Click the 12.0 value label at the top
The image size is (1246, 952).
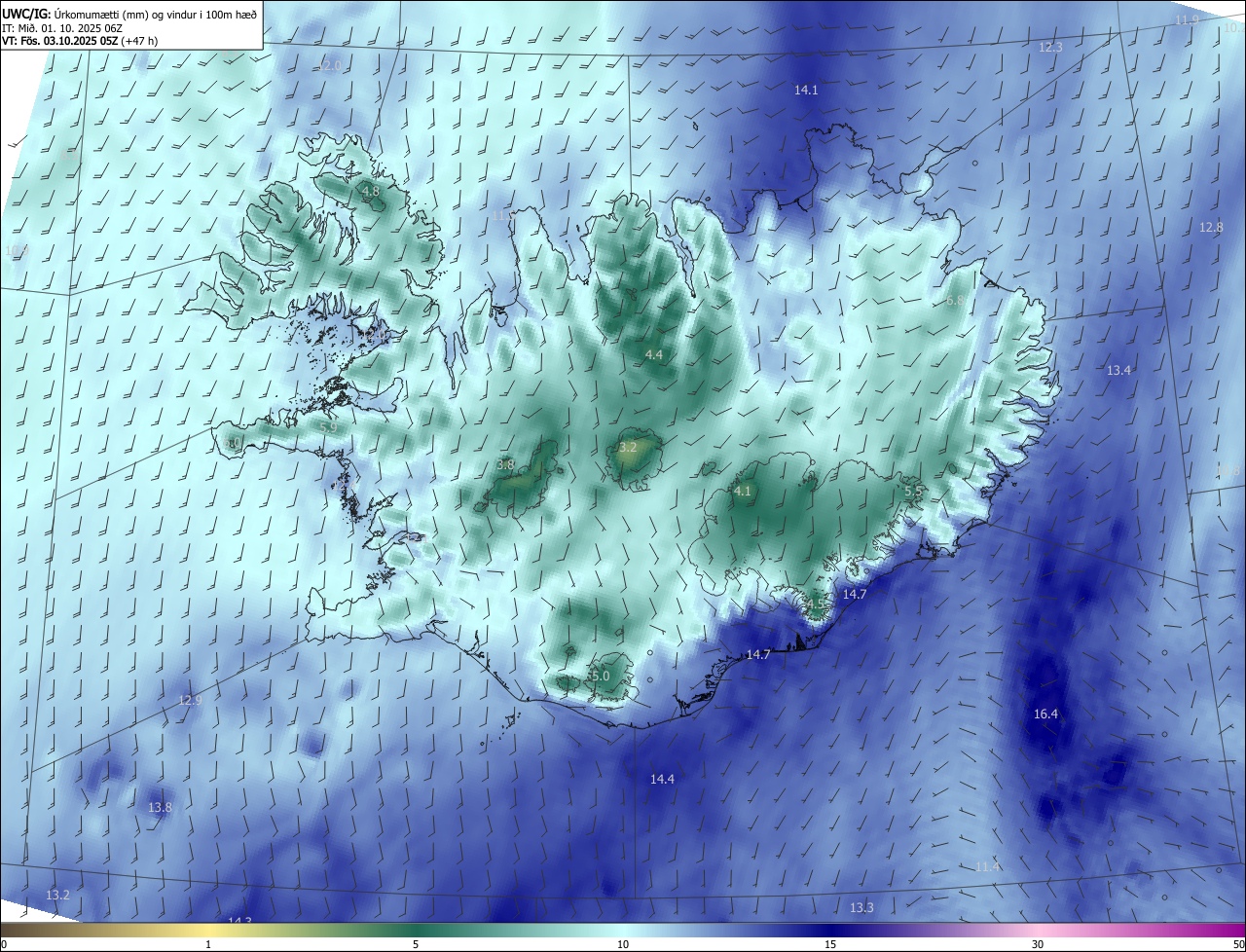pyautogui.click(x=330, y=65)
